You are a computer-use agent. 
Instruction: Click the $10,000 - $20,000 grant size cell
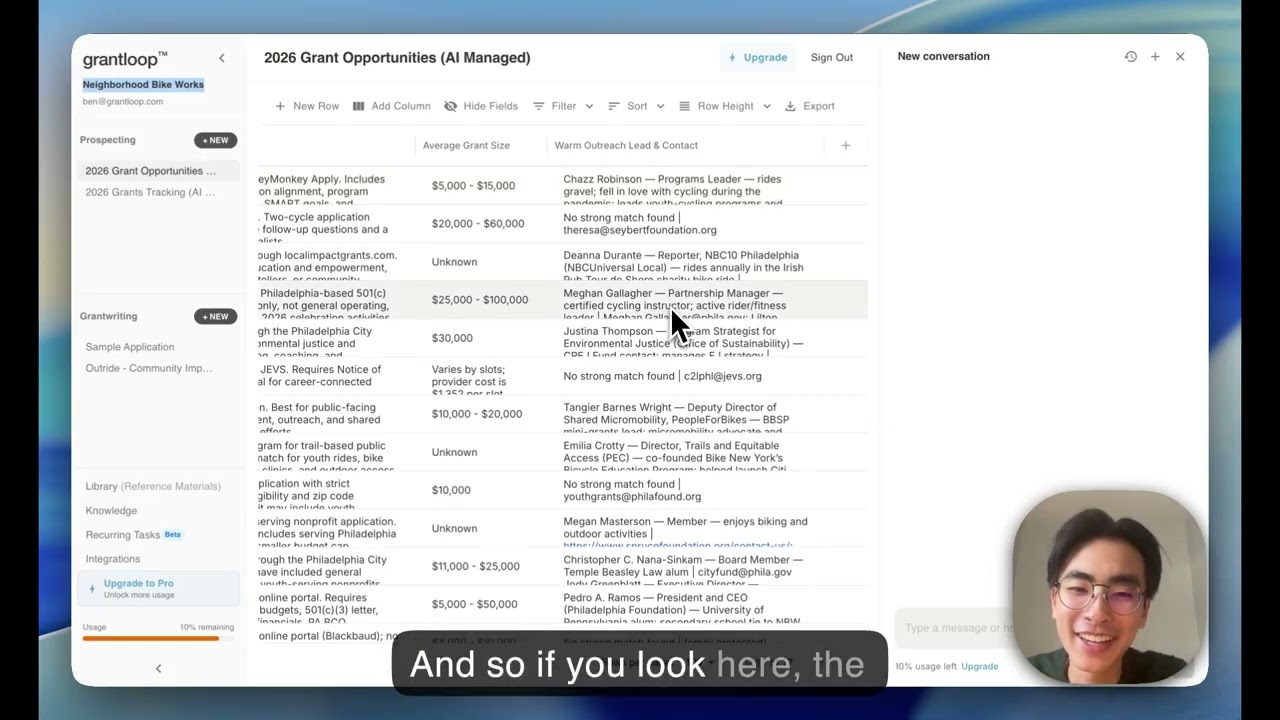(x=481, y=414)
